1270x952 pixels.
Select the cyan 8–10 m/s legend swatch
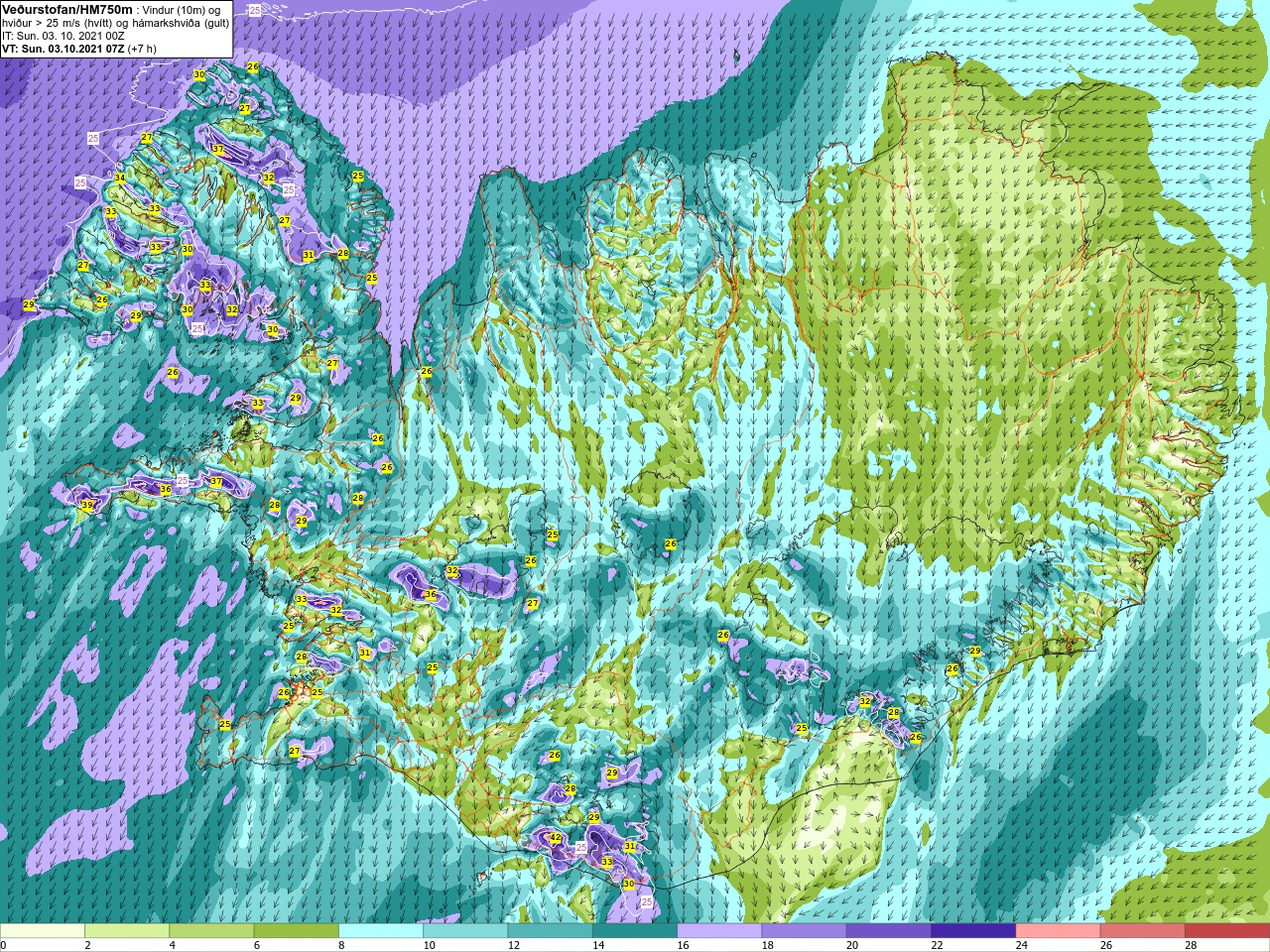coord(381,931)
